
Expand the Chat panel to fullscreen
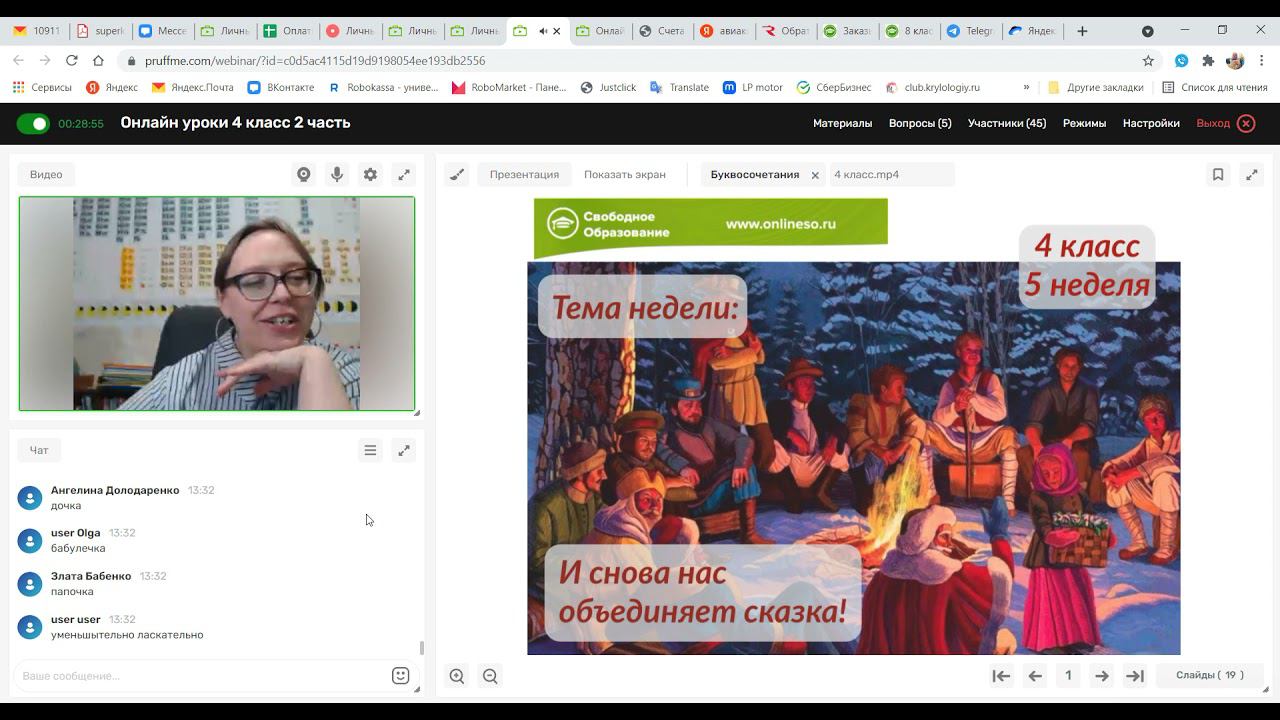[404, 450]
